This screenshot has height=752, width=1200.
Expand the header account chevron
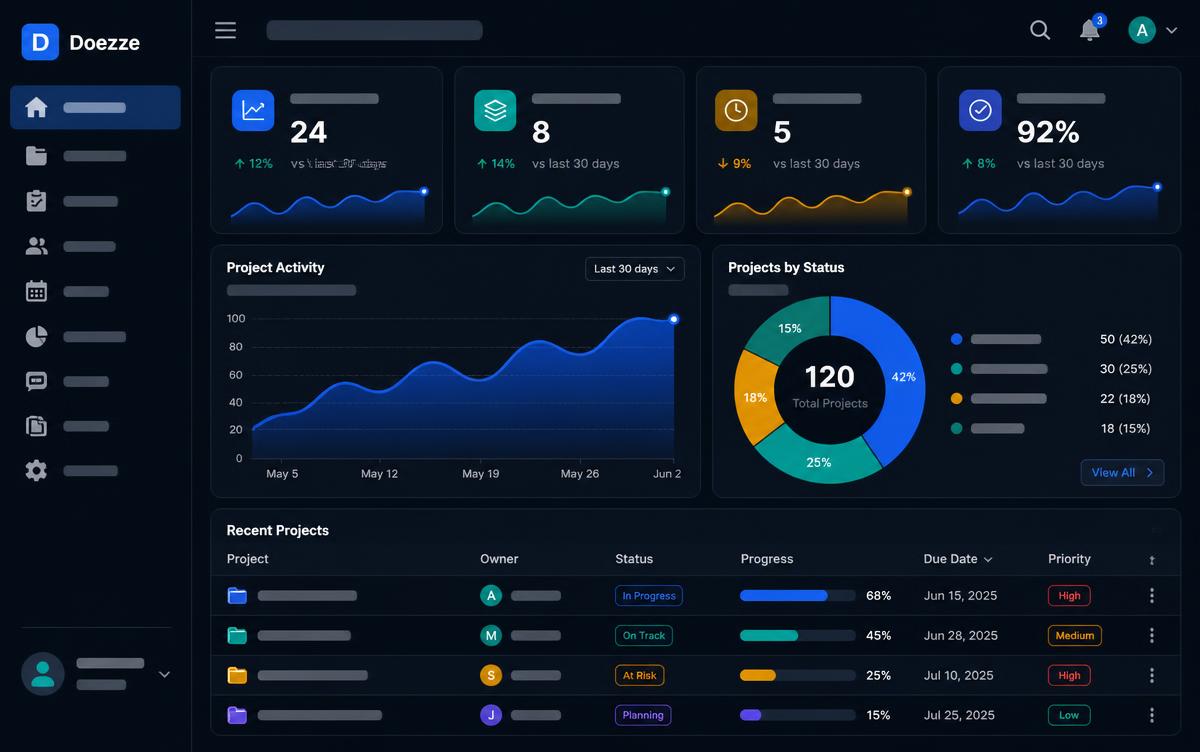click(x=1172, y=31)
